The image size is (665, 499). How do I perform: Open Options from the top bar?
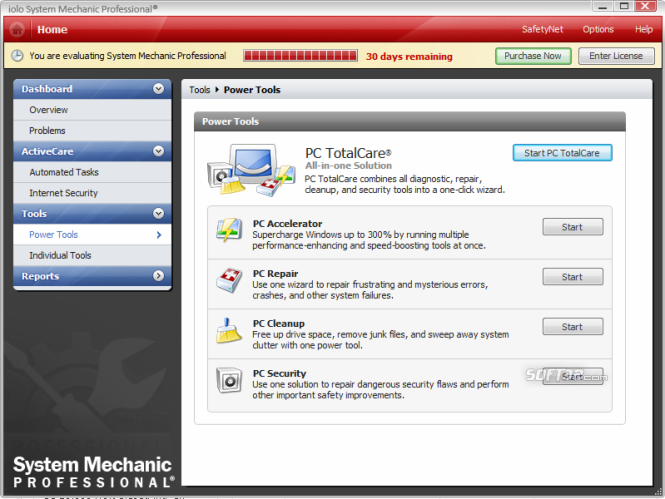tap(598, 29)
